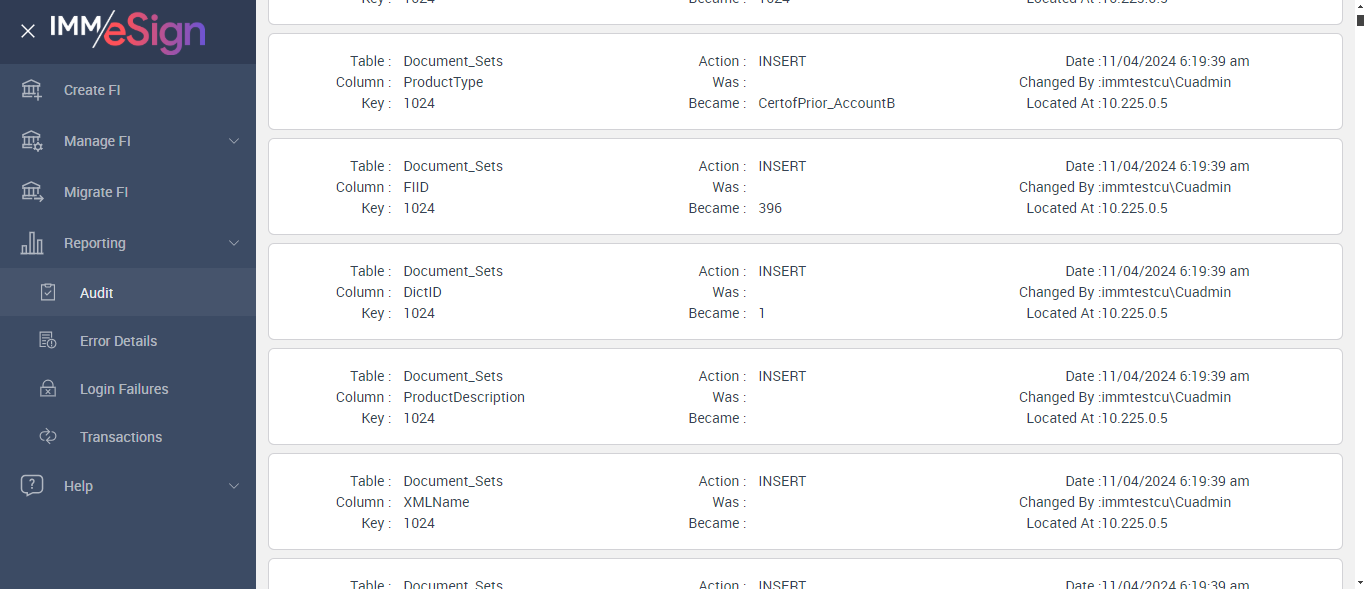Viewport: 1366px width, 589px height.
Task: Click the Error Details icon
Action: (48, 341)
